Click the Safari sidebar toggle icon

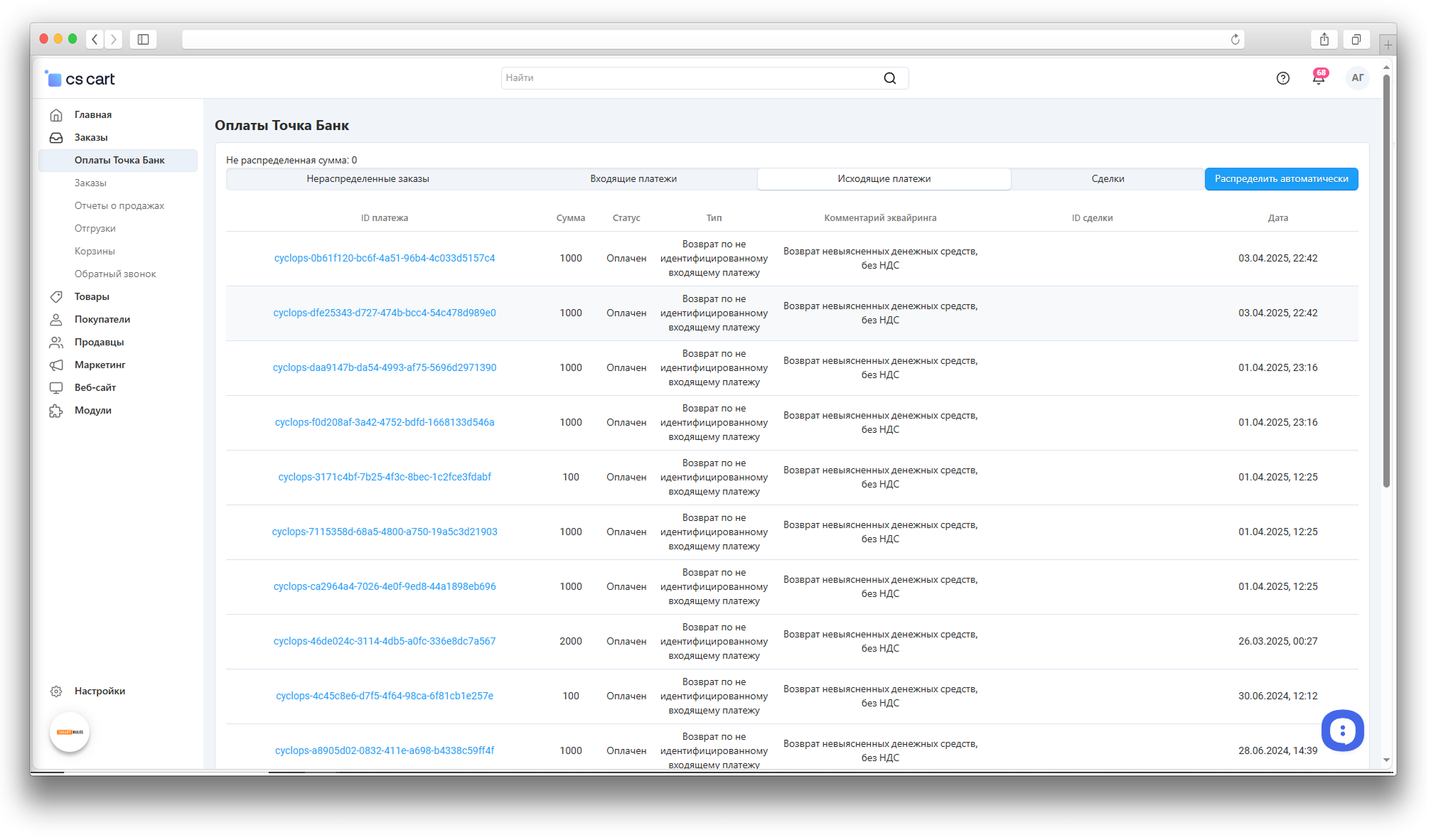143,39
